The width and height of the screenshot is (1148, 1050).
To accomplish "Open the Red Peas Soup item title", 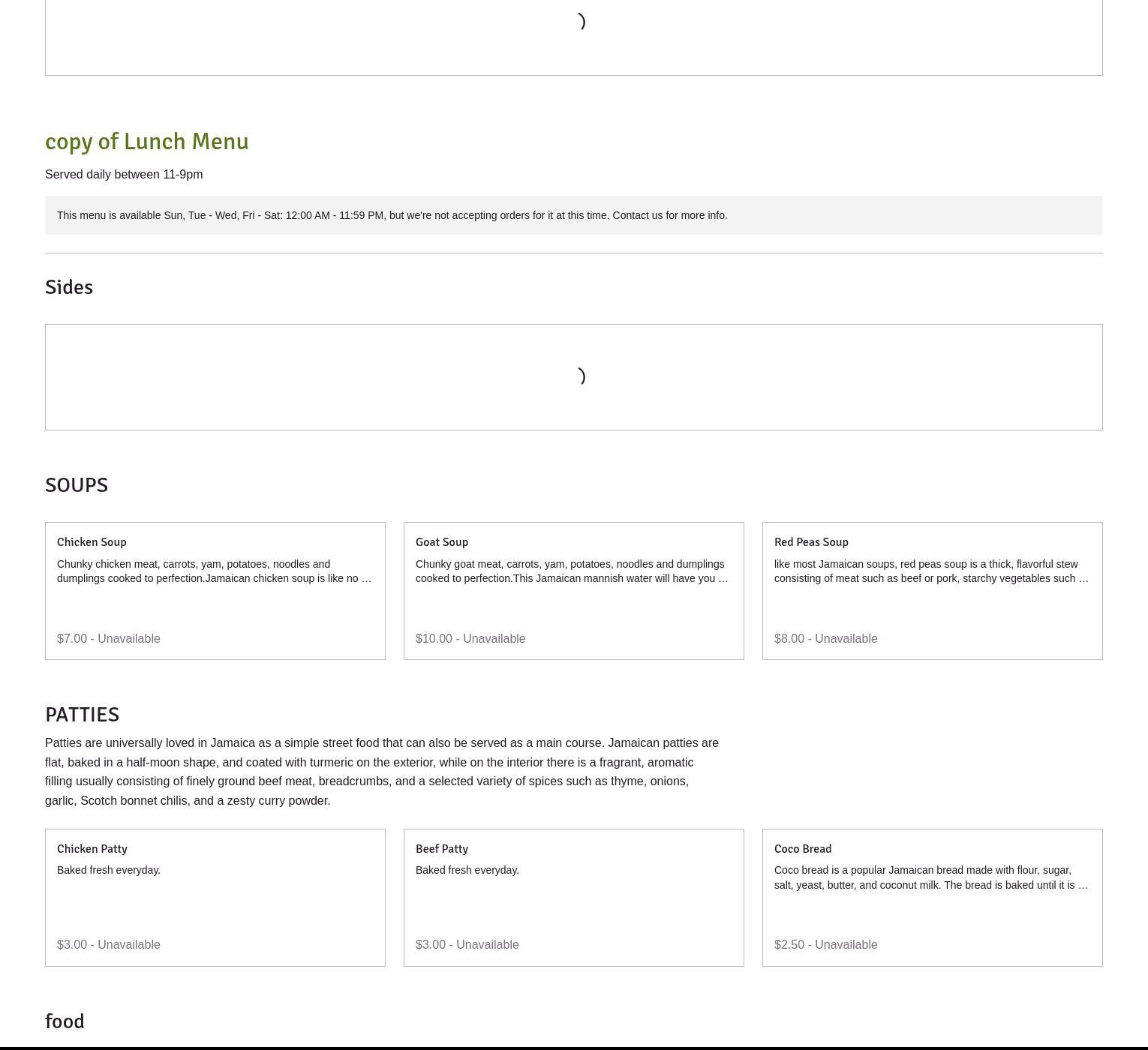I will [811, 542].
